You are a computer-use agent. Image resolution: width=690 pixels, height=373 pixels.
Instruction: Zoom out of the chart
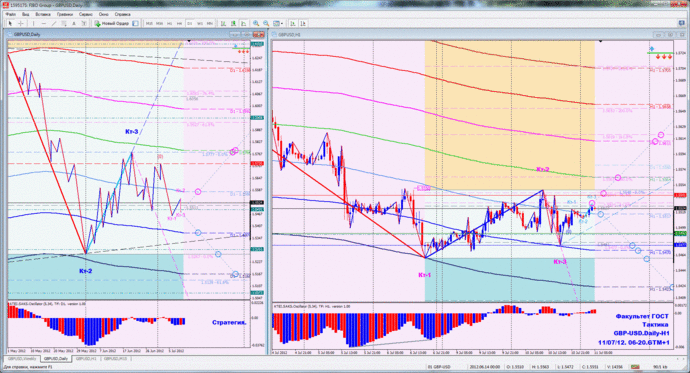click(266, 23)
